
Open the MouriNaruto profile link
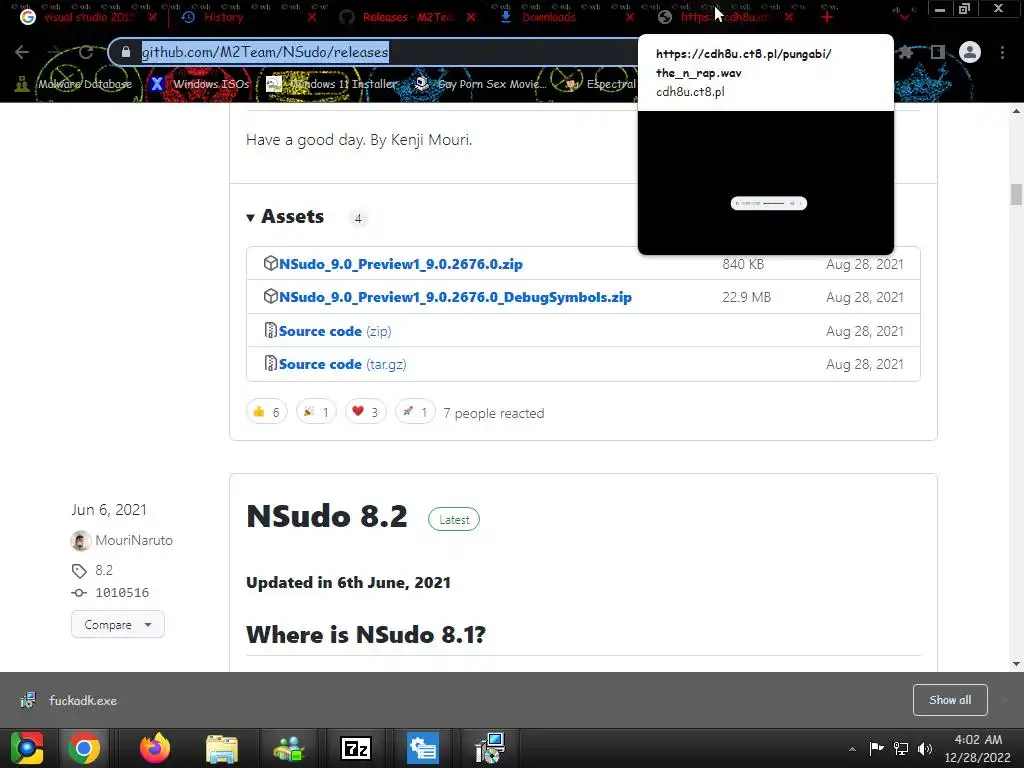134,540
